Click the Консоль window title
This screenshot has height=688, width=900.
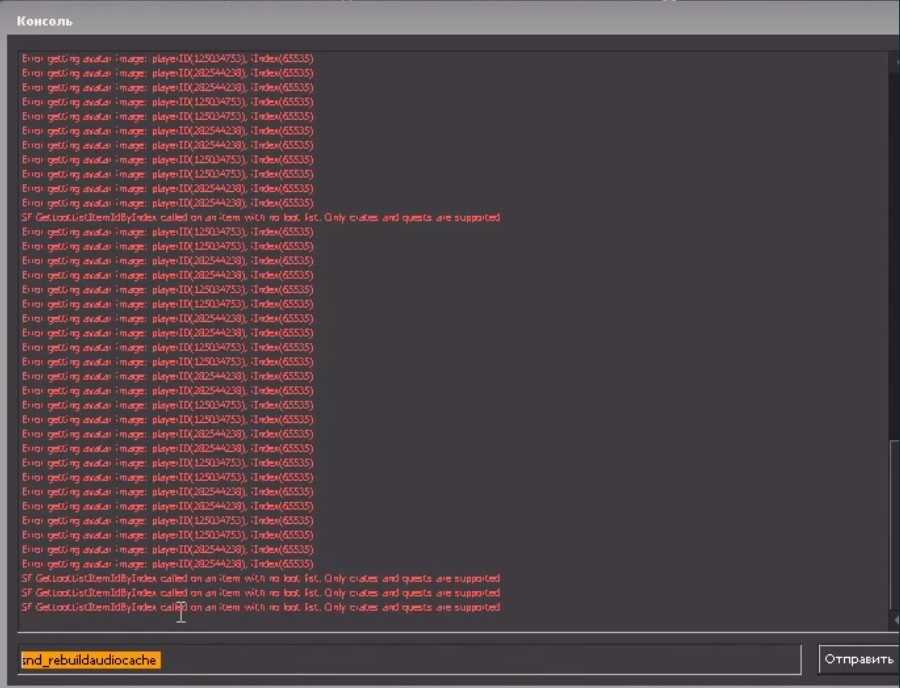45,20
